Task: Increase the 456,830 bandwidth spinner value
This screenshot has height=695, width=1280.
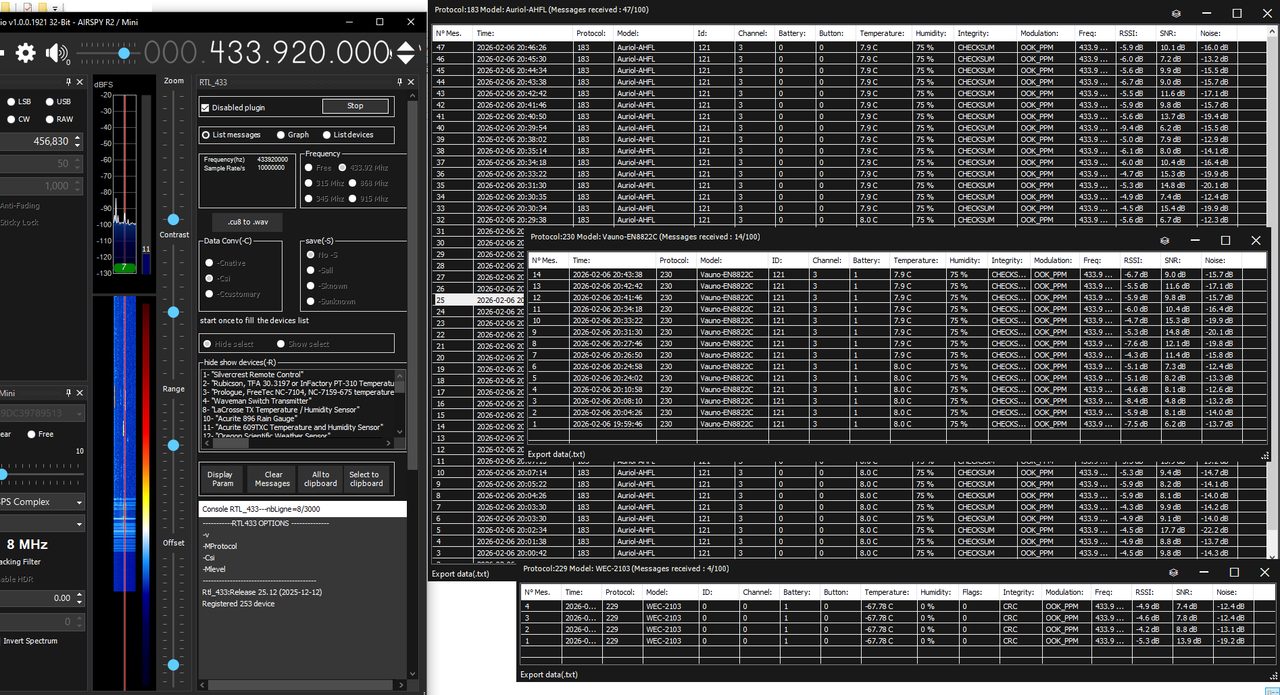Action: click(x=77, y=138)
